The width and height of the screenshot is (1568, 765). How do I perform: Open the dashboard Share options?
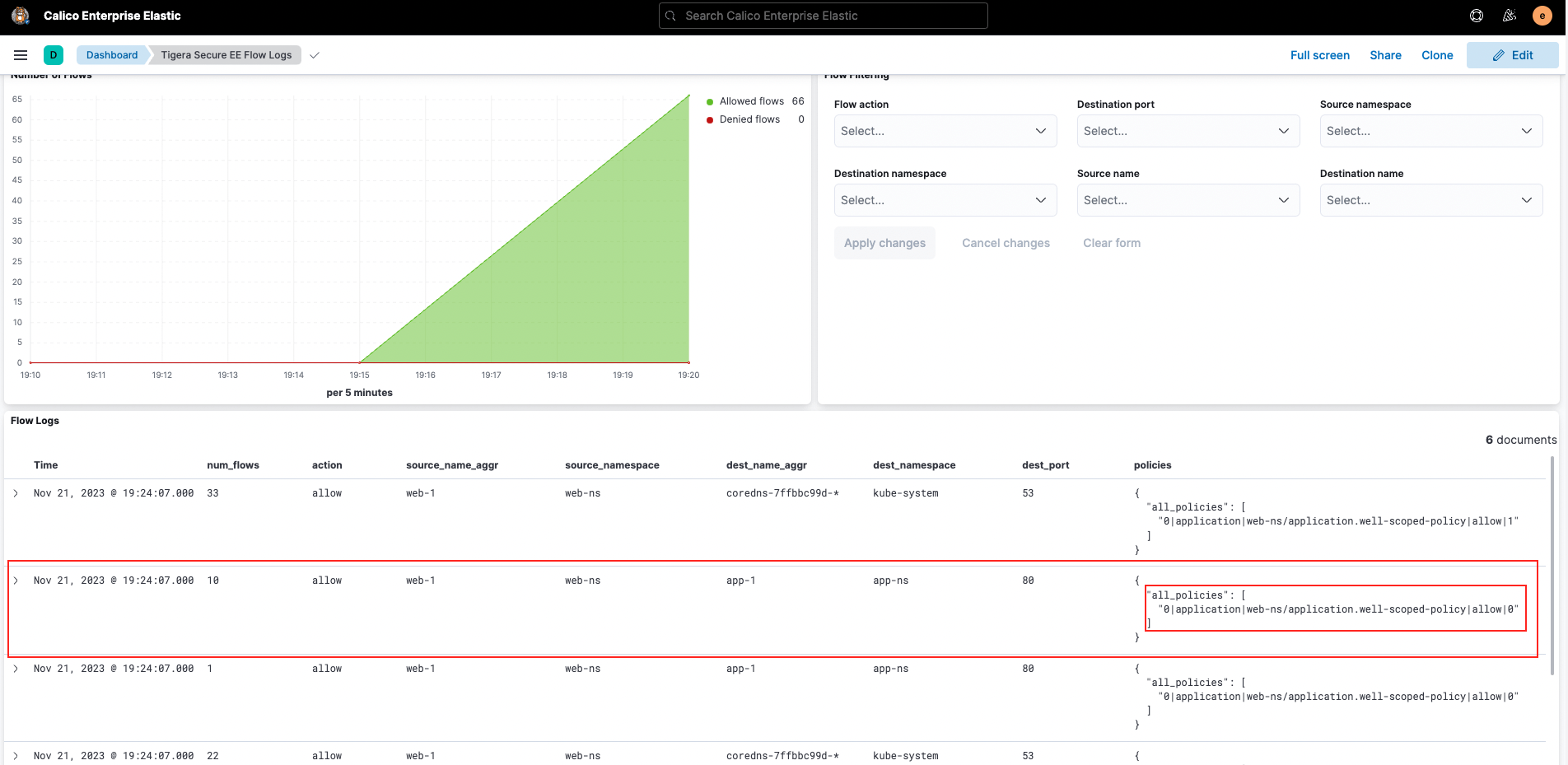point(1385,54)
